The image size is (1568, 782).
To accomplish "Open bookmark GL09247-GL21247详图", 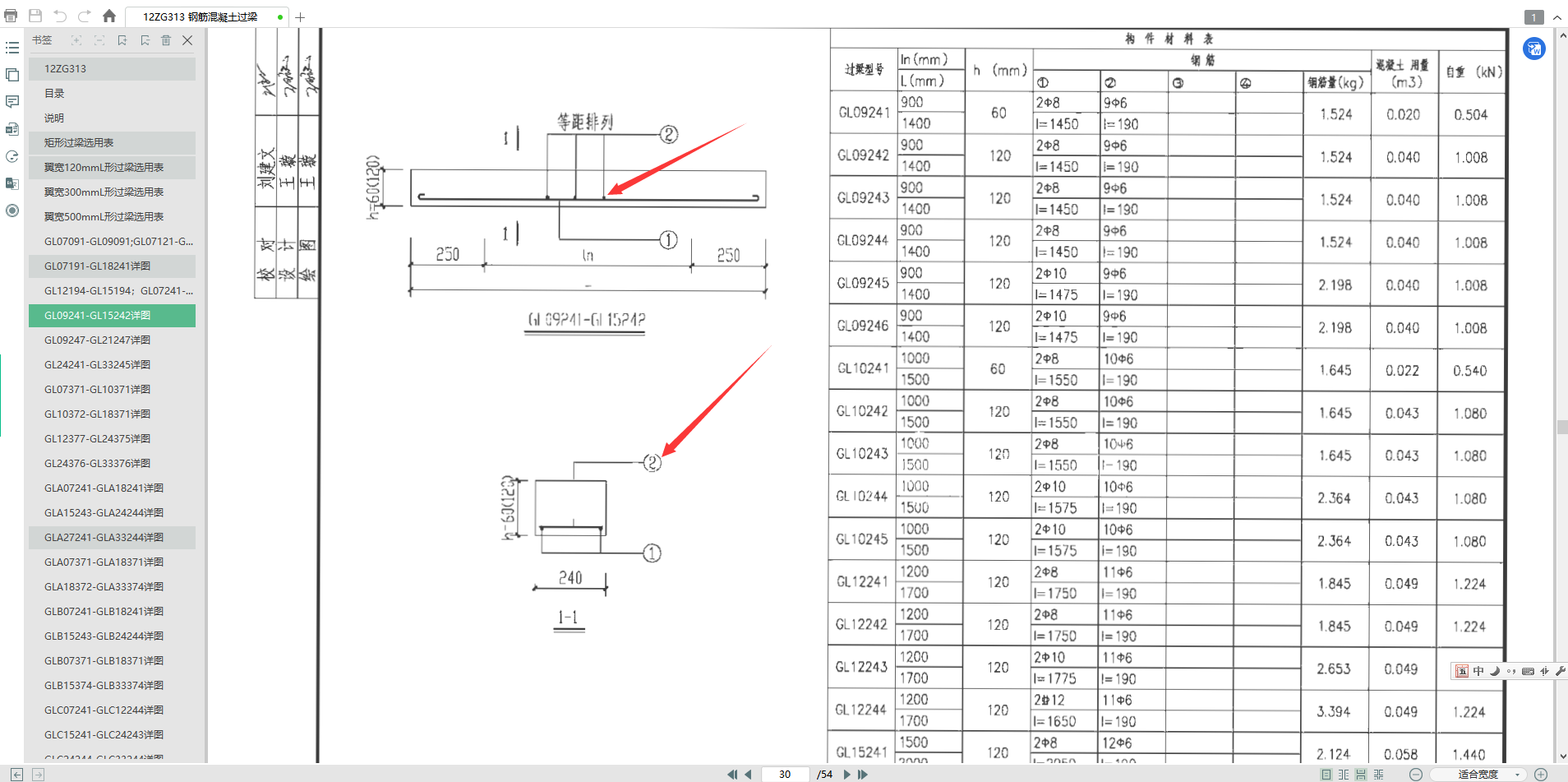I will (x=112, y=340).
